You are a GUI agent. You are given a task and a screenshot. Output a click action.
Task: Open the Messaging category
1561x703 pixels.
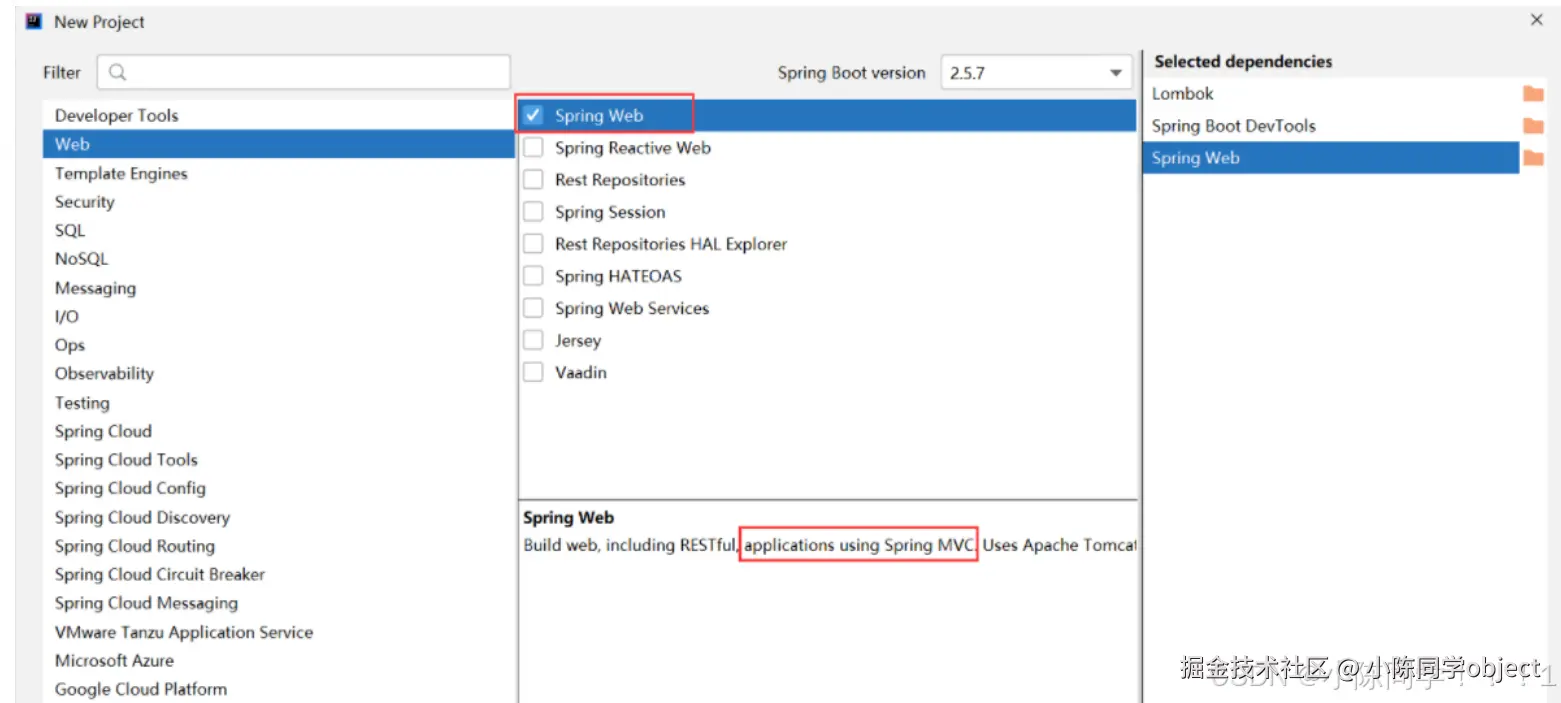tap(278, 288)
